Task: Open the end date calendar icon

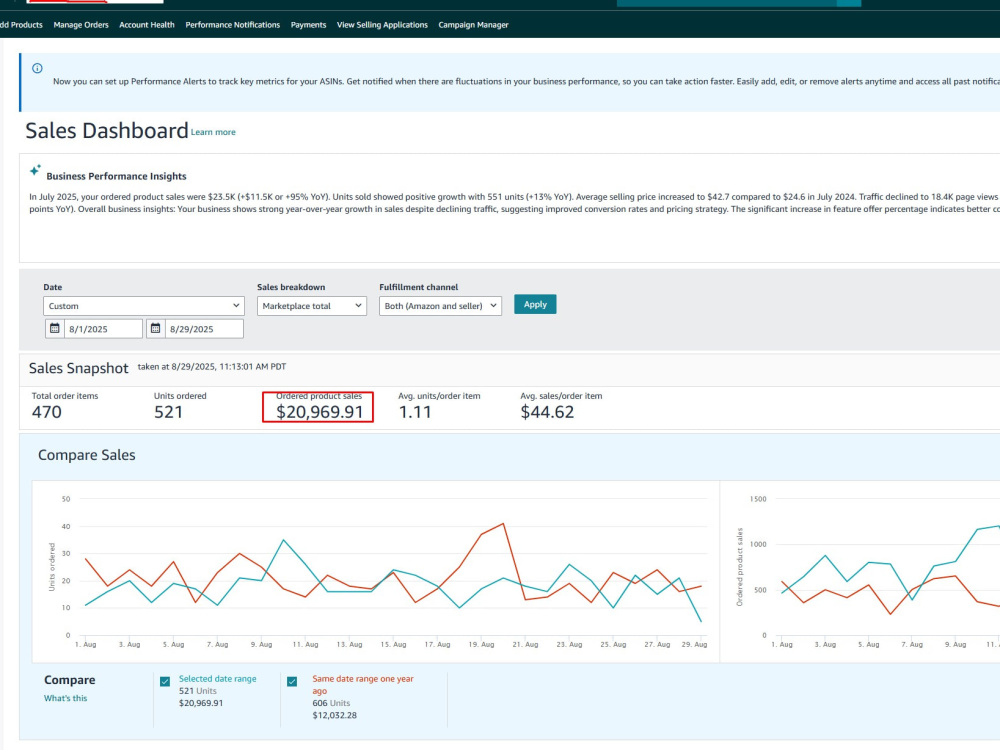Action: [156, 328]
